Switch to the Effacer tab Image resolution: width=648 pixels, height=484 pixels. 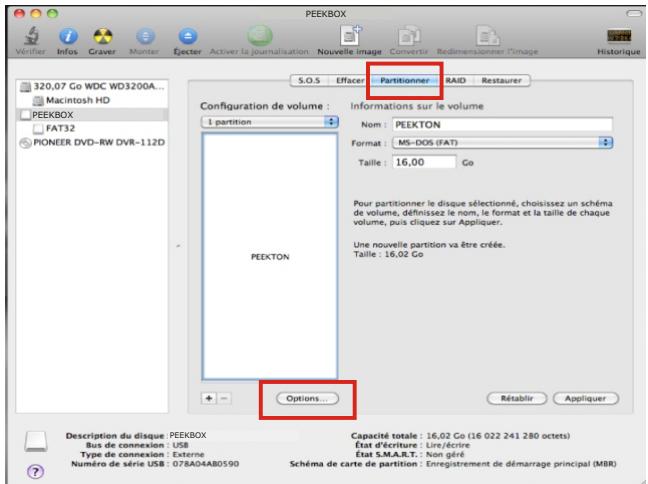point(350,80)
